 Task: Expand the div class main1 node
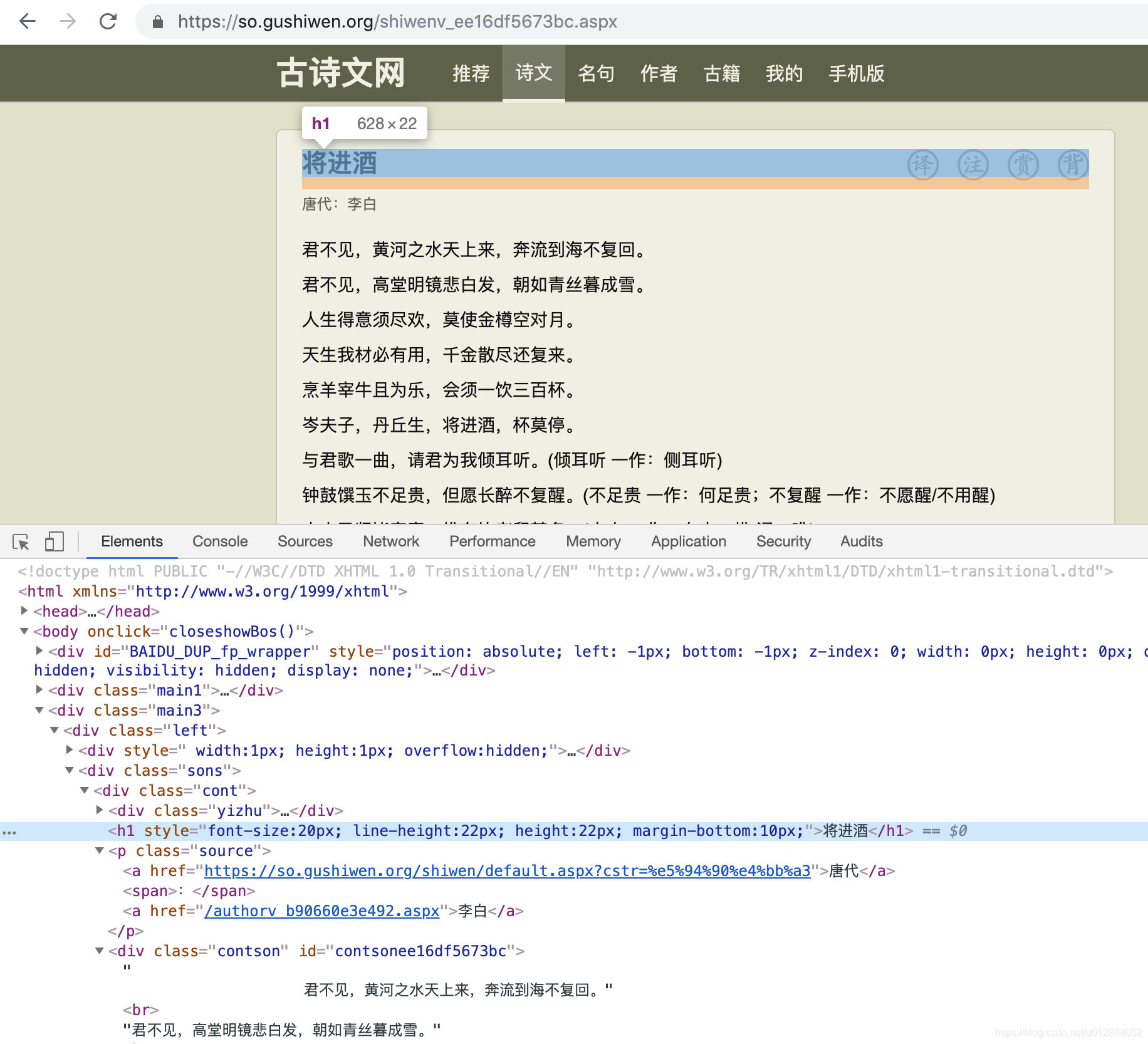pos(39,689)
